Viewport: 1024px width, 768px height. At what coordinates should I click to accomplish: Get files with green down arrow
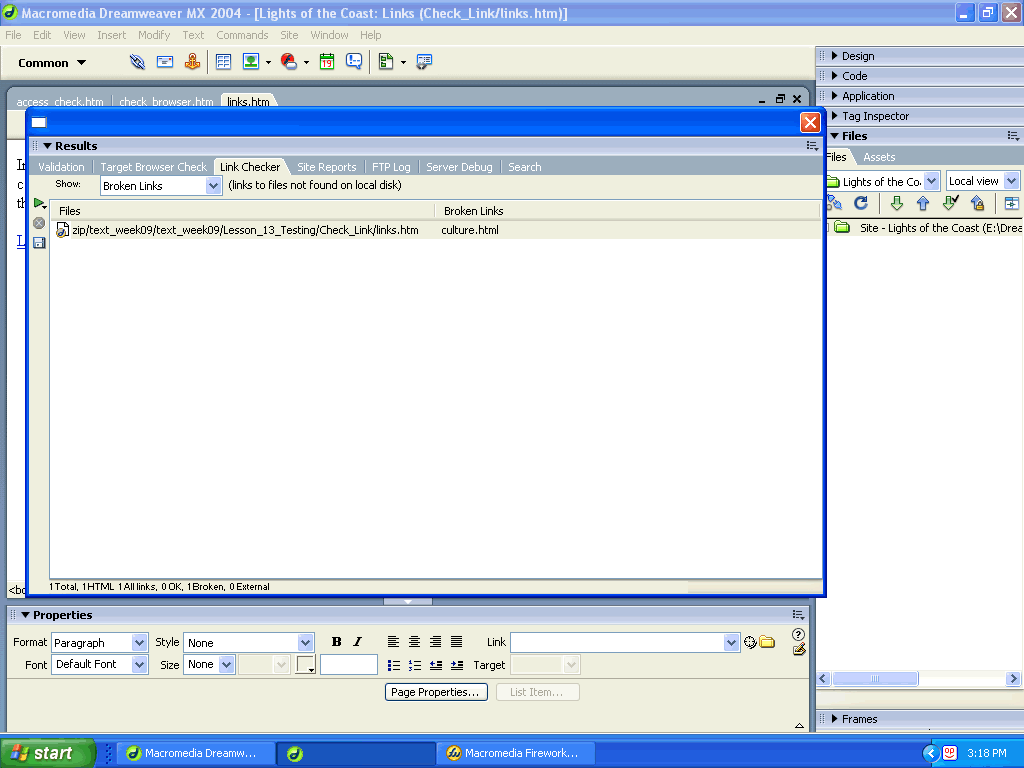(897, 203)
